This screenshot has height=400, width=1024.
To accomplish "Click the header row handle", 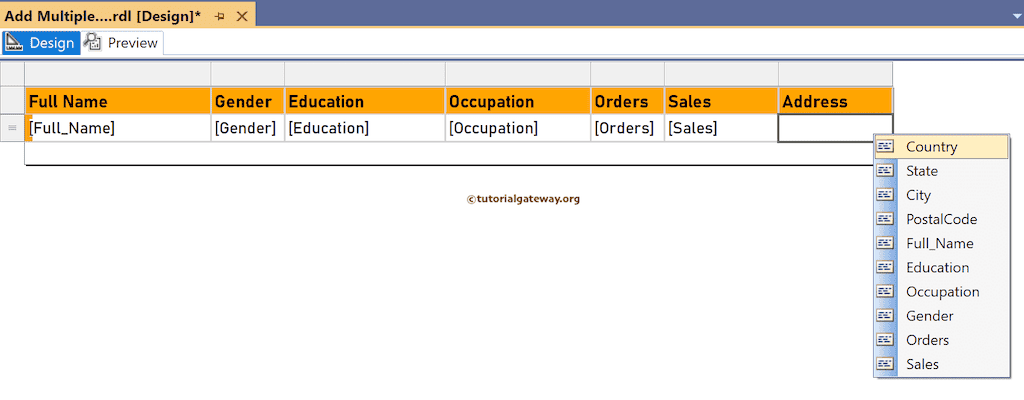I will pos(12,101).
